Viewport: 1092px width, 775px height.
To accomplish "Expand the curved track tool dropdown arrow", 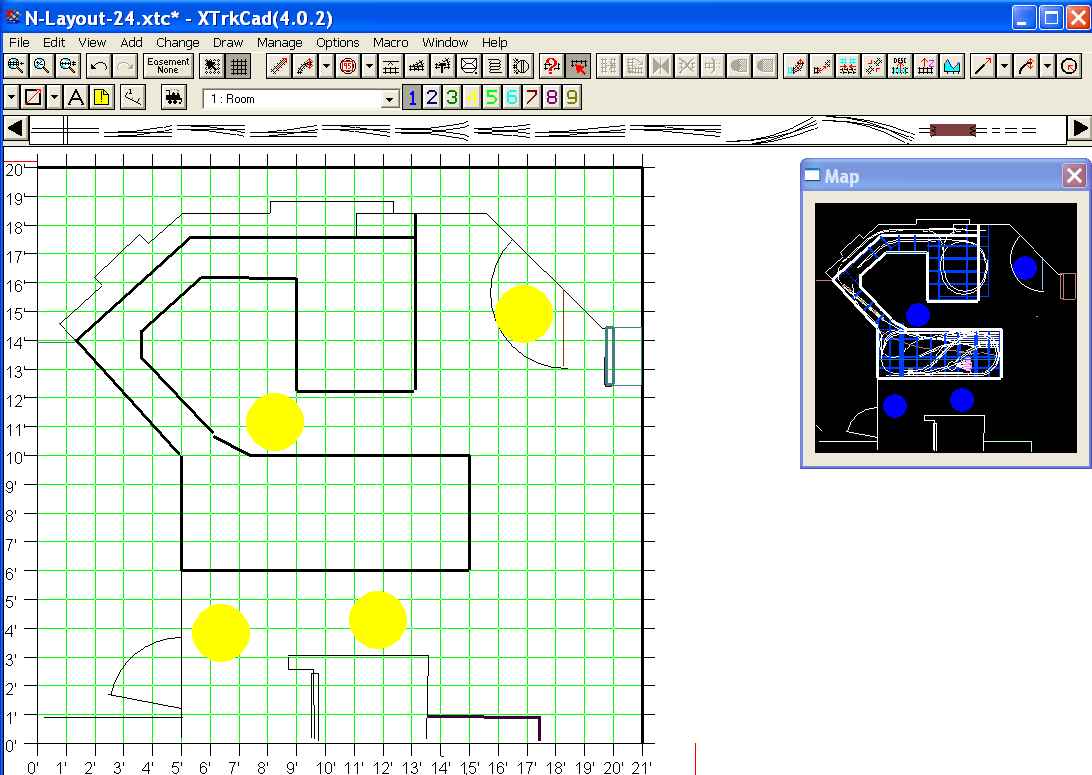I will click(326, 66).
